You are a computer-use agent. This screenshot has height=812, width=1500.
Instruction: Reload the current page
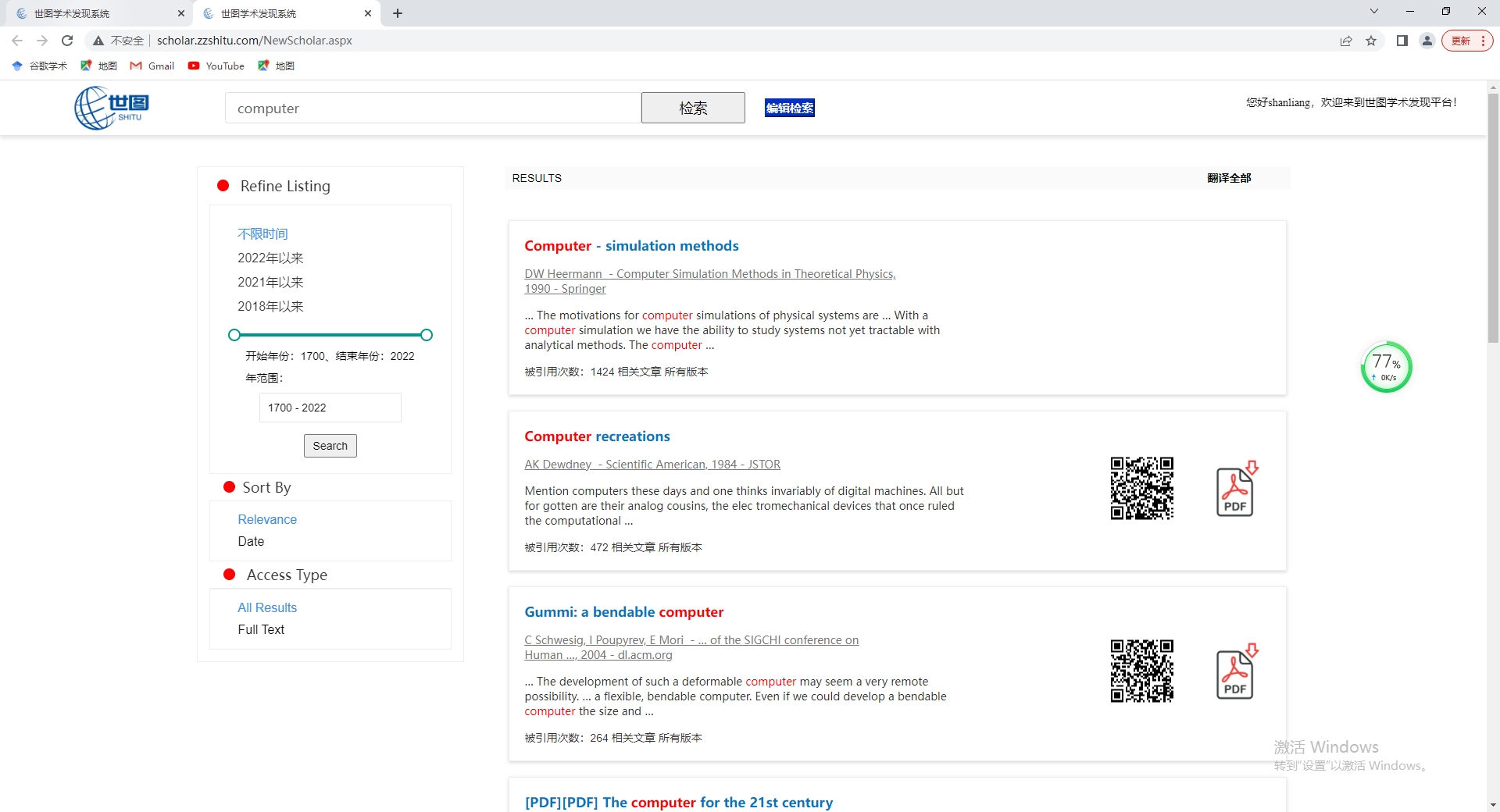click(x=67, y=41)
